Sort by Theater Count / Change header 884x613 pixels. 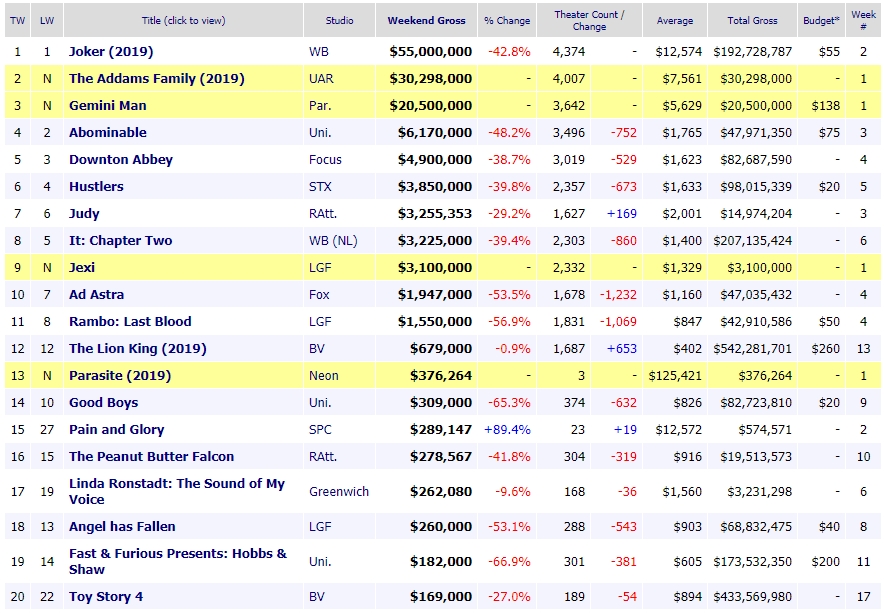coord(589,21)
